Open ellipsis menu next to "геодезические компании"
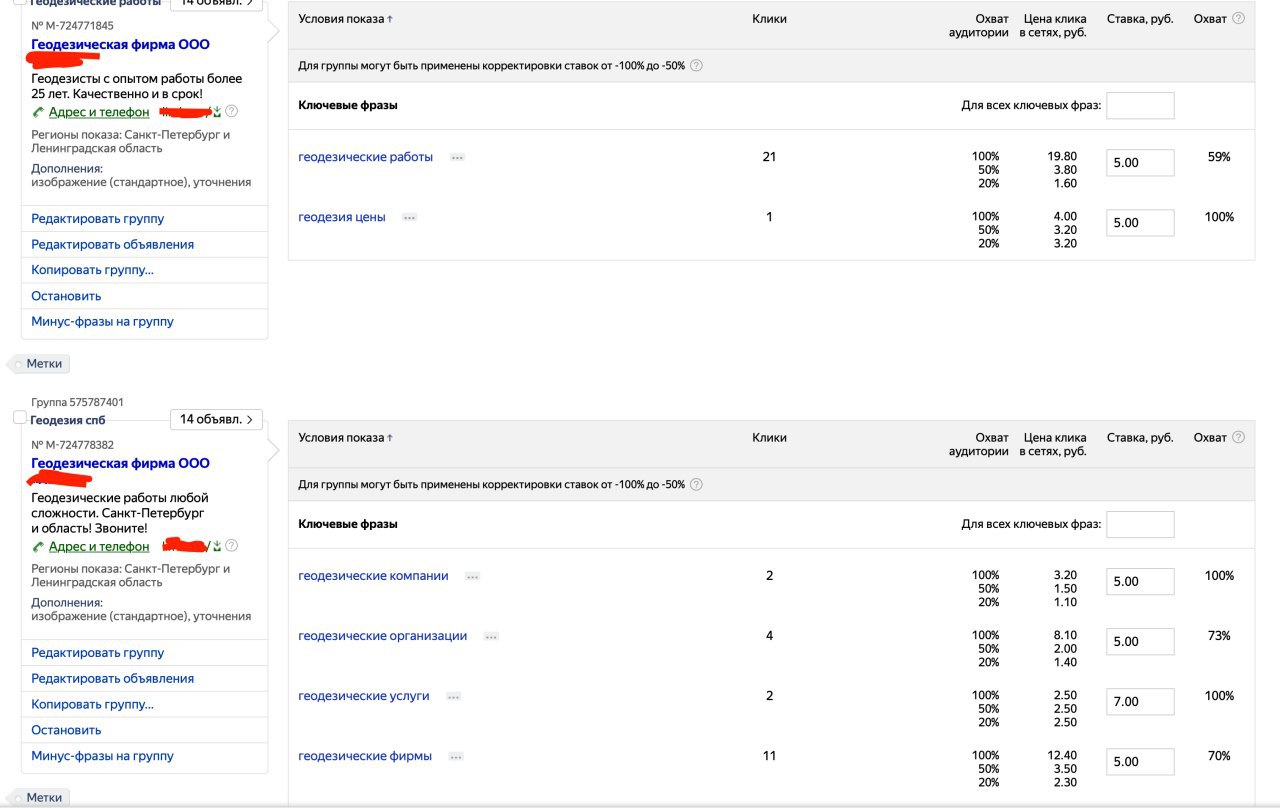The image size is (1280, 808). pyautogui.click(x=472, y=577)
